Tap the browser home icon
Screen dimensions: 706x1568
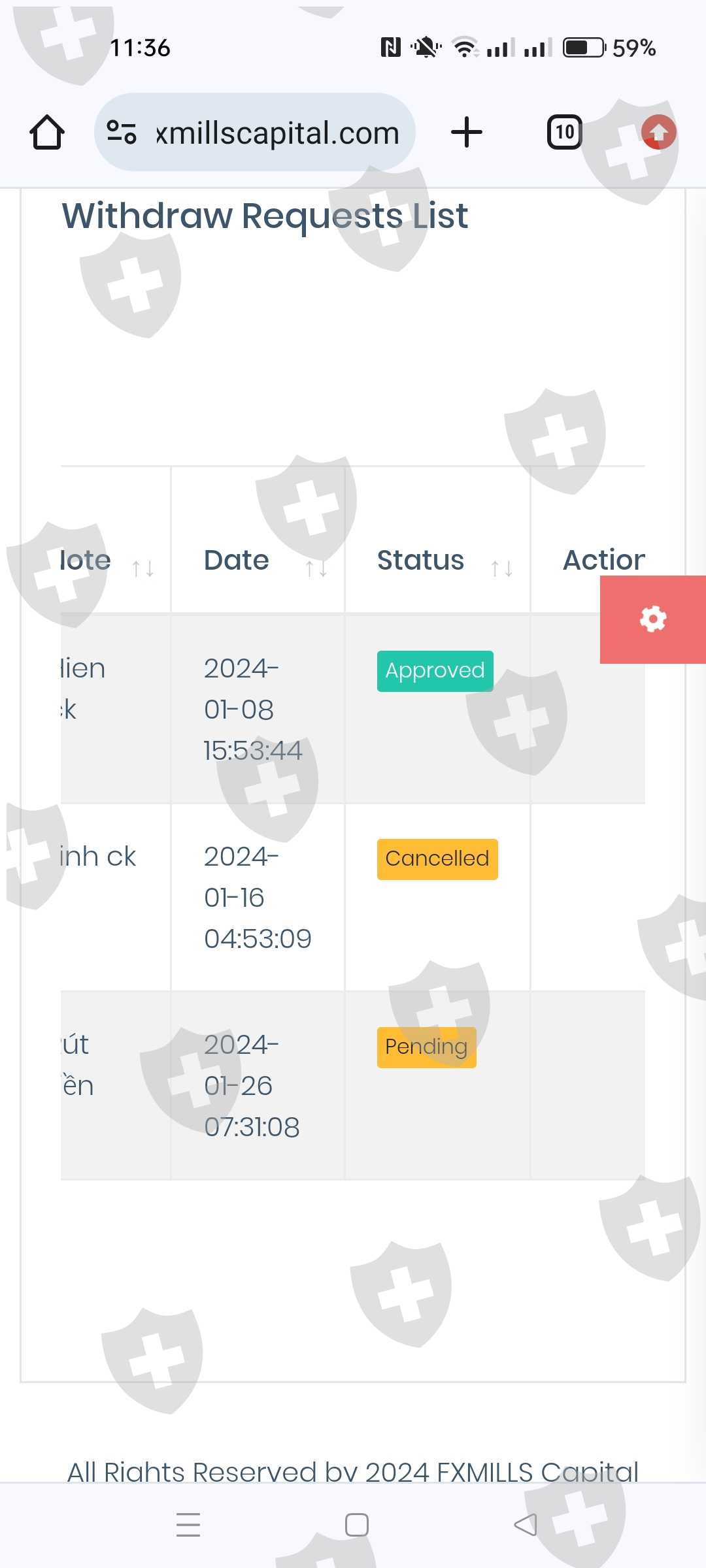click(x=47, y=133)
